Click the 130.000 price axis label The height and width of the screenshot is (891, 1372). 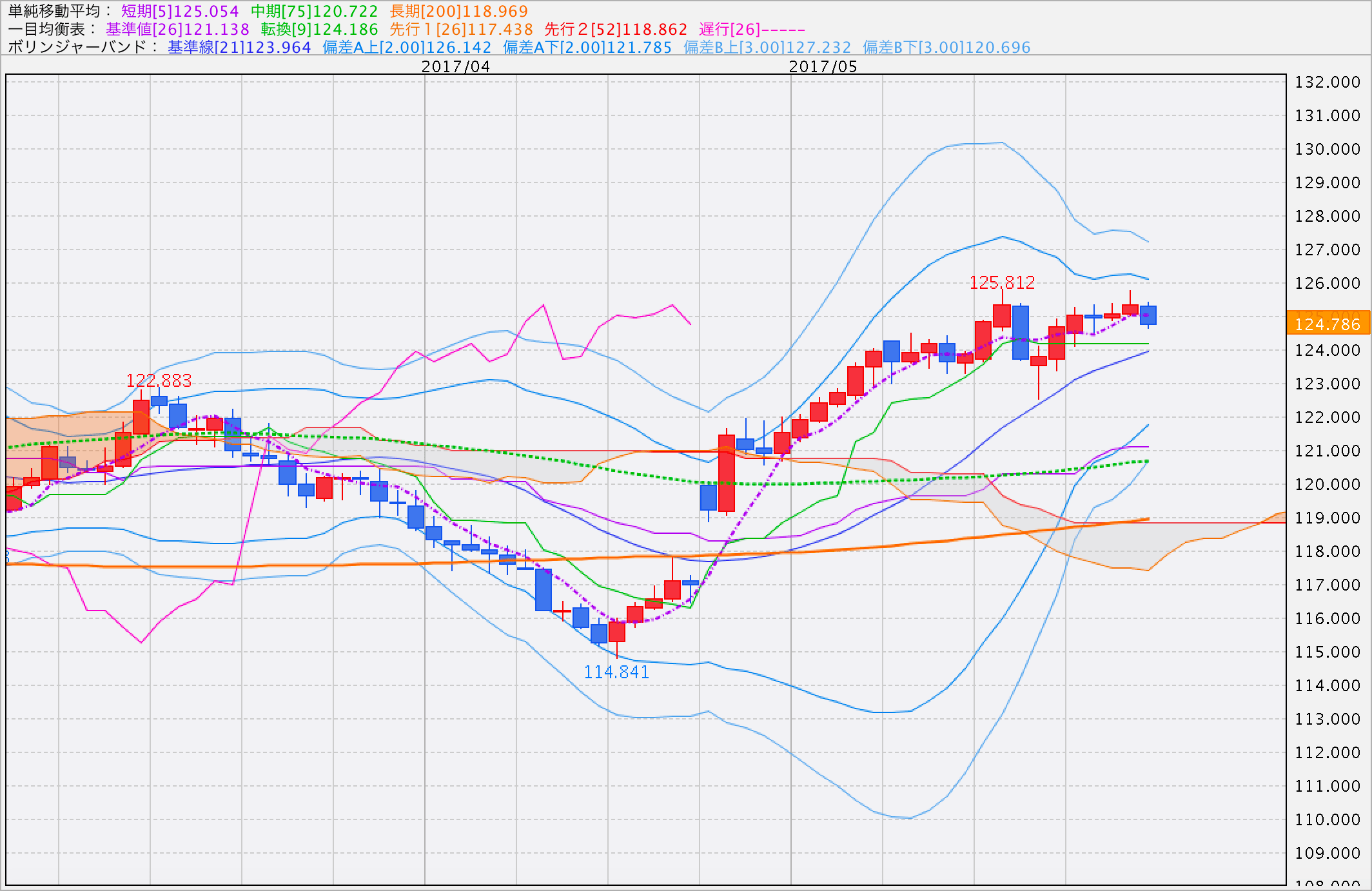[x=1328, y=149]
